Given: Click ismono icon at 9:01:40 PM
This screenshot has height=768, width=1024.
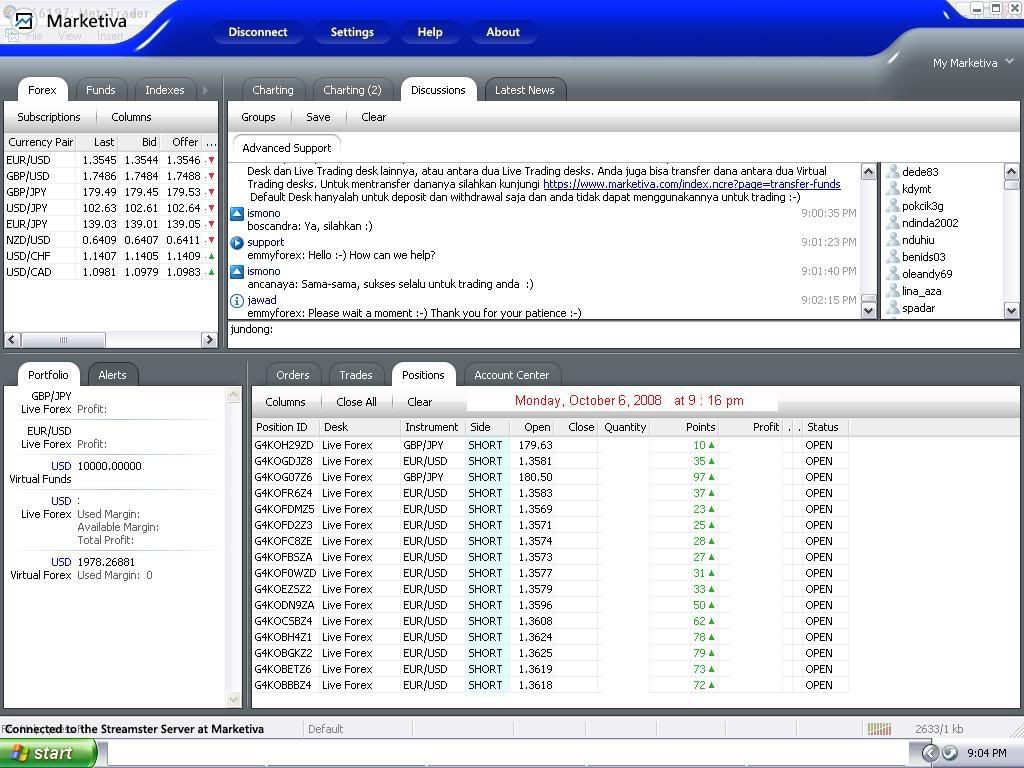Looking at the screenshot, I should point(237,271).
